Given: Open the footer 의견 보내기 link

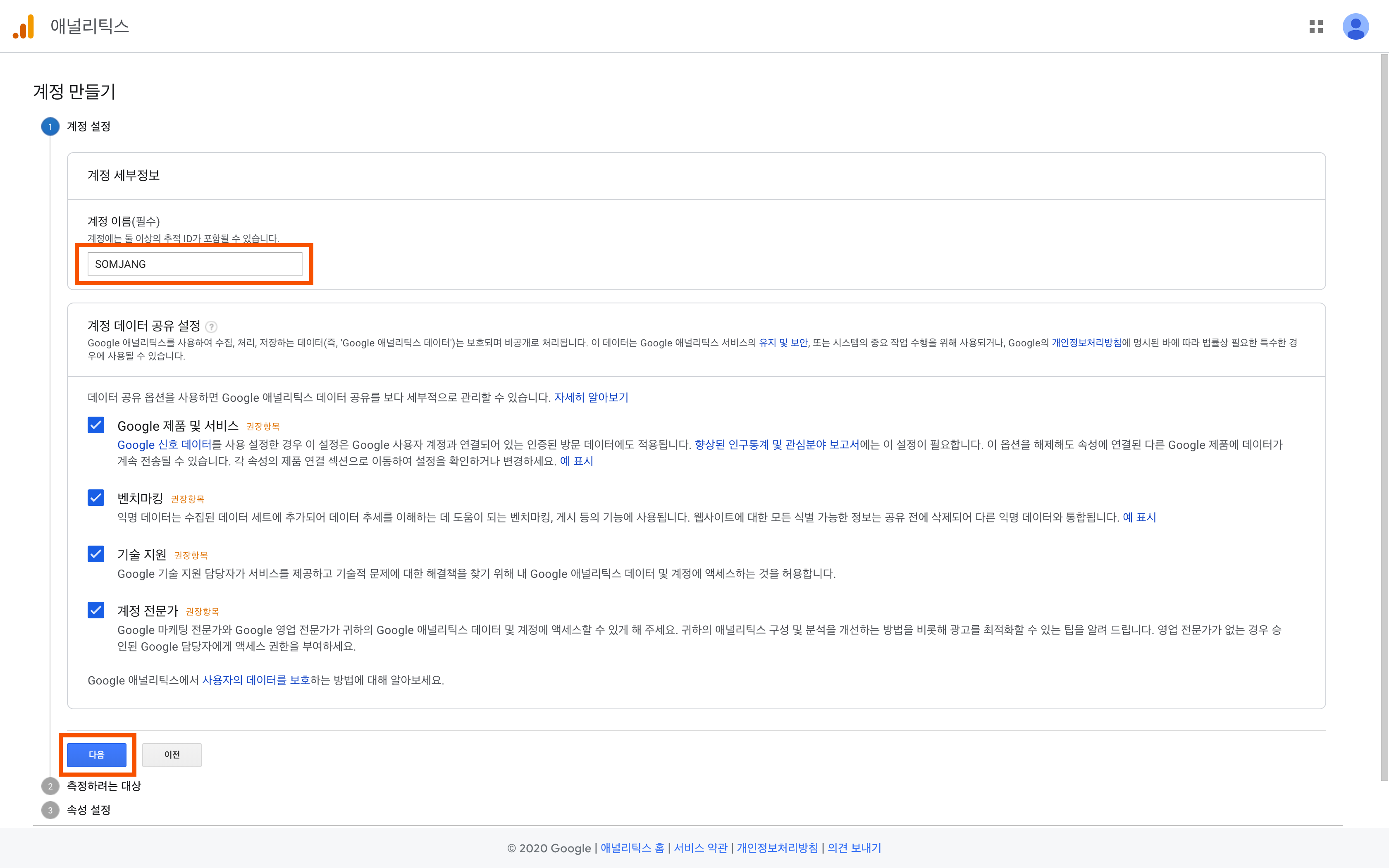Looking at the screenshot, I should pos(854,848).
